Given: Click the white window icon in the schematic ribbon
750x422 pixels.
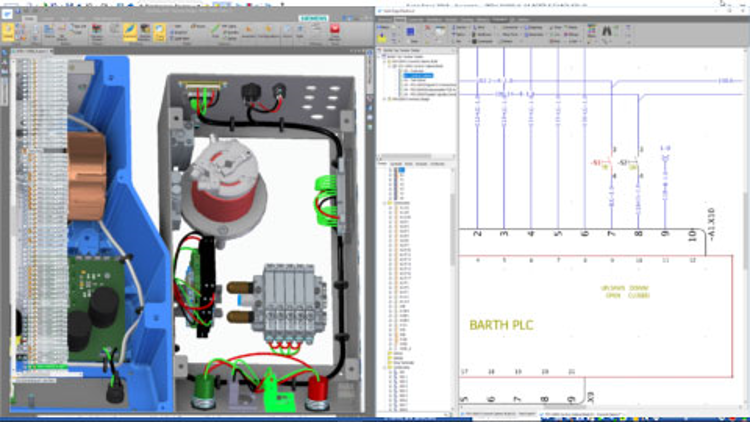Looking at the screenshot, I should click(x=440, y=30).
